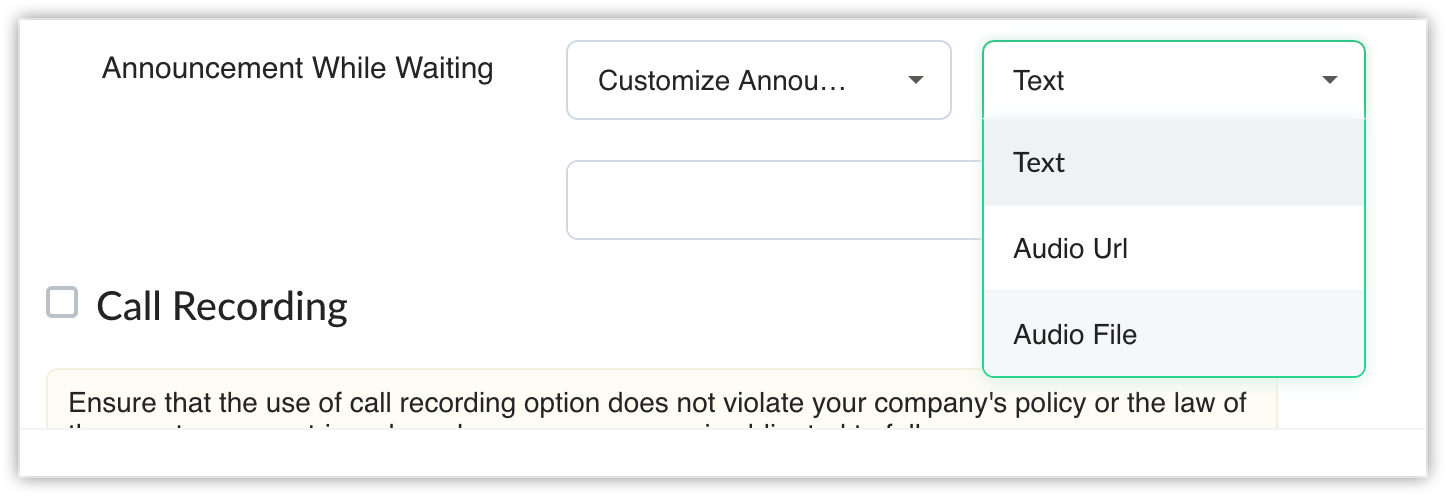
Task: Tick the box beside Call Recording
Action: (62, 302)
